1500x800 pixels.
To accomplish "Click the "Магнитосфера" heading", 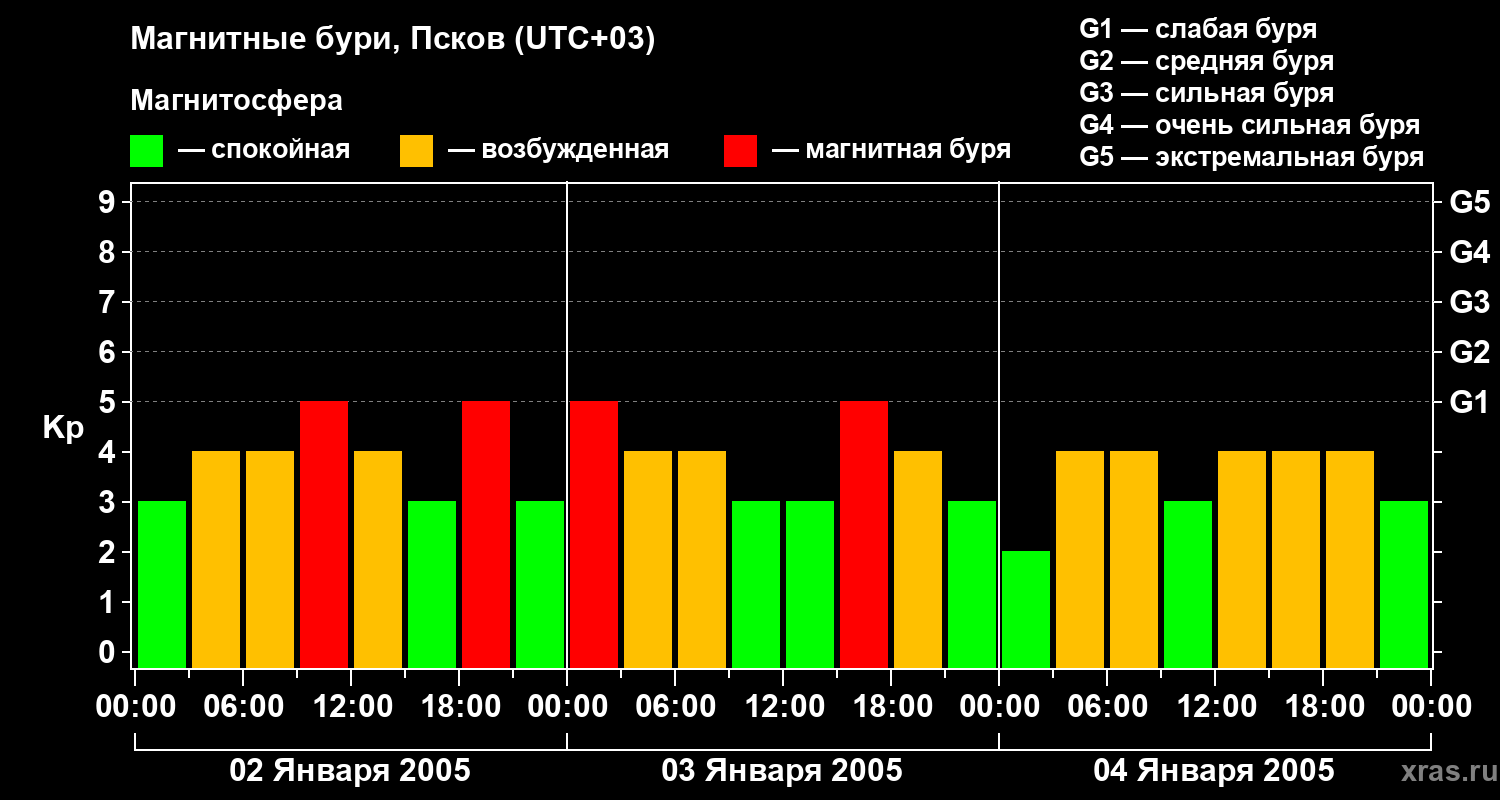I will [236, 101].
